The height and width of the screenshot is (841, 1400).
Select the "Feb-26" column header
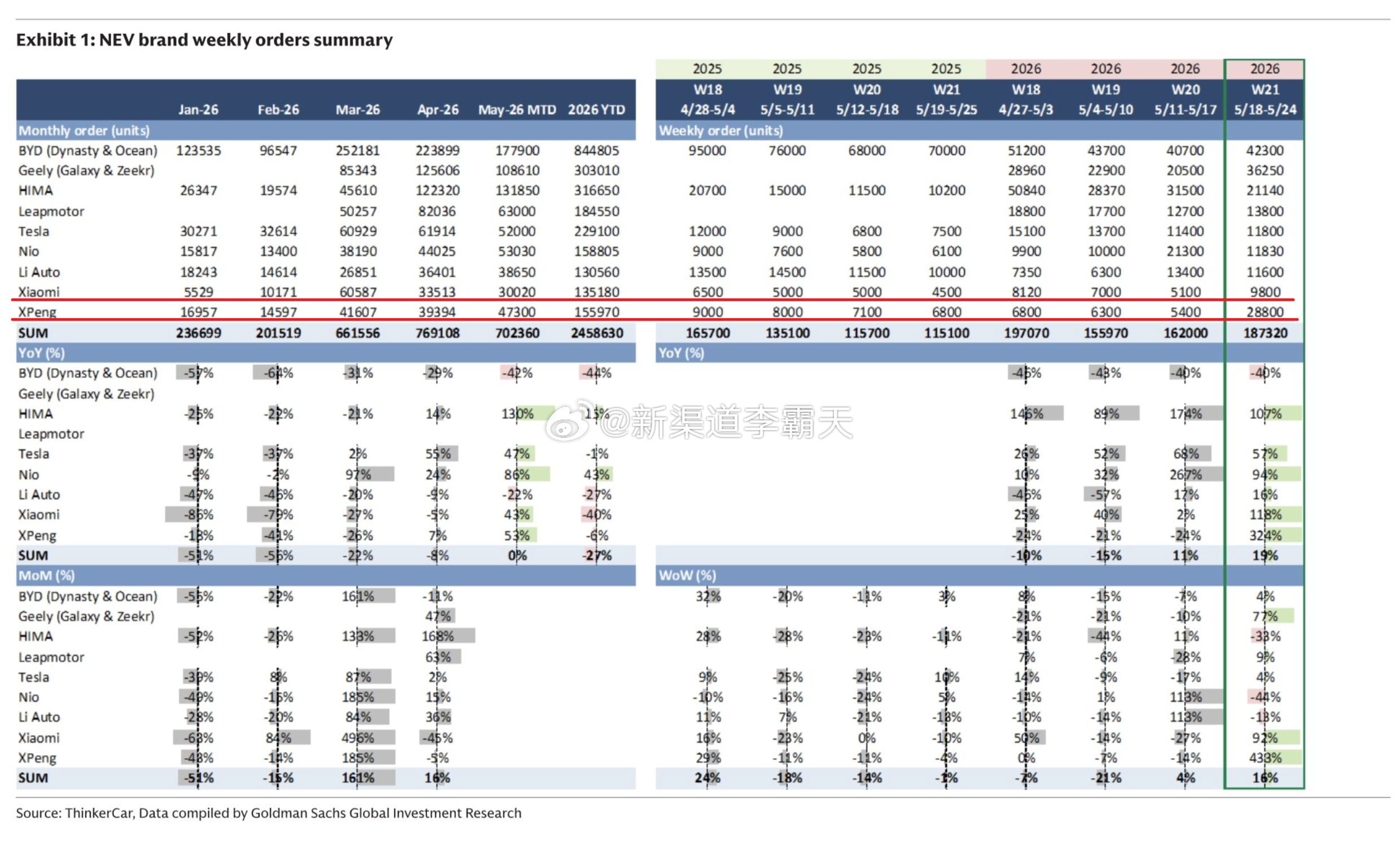[x=278, y=109]
